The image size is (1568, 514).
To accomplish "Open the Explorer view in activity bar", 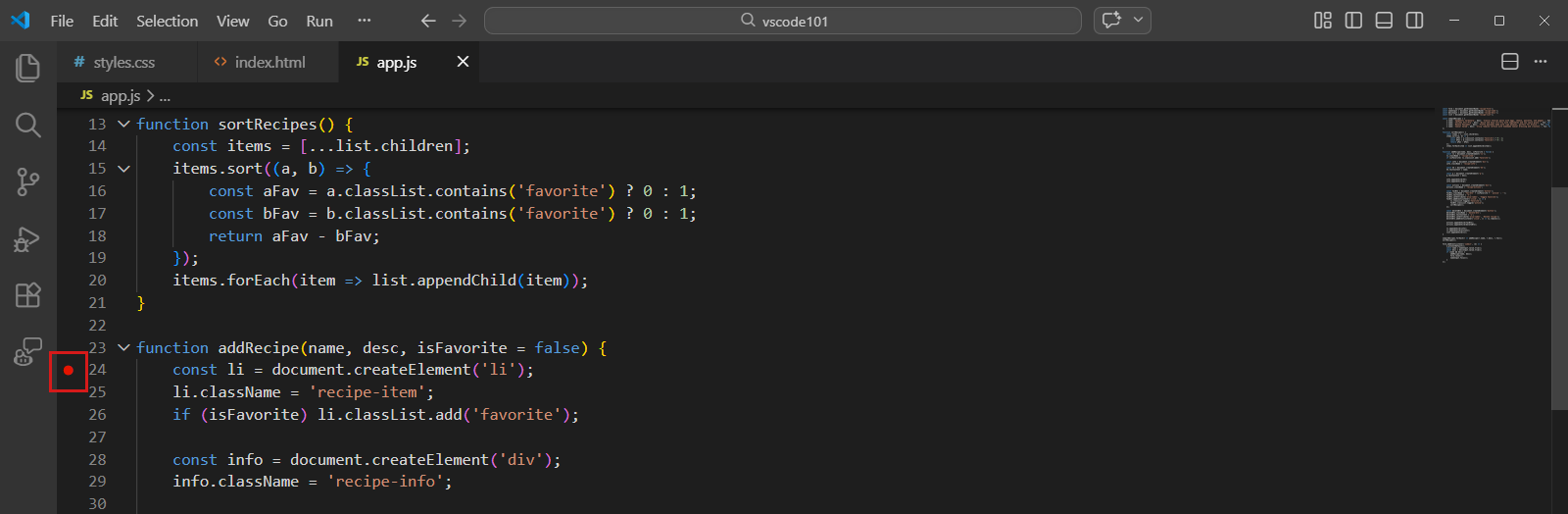I will [x=27, y=68].
